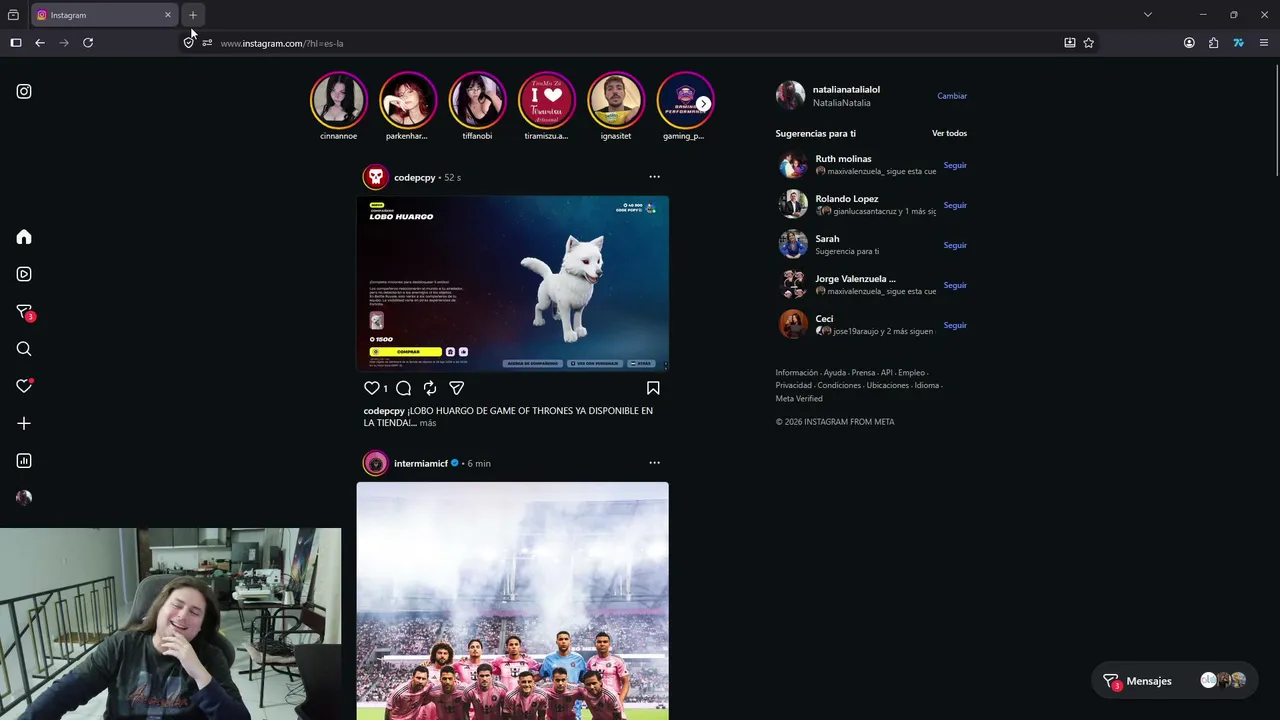Open the intermiamicf username link

tap(421, 463)
